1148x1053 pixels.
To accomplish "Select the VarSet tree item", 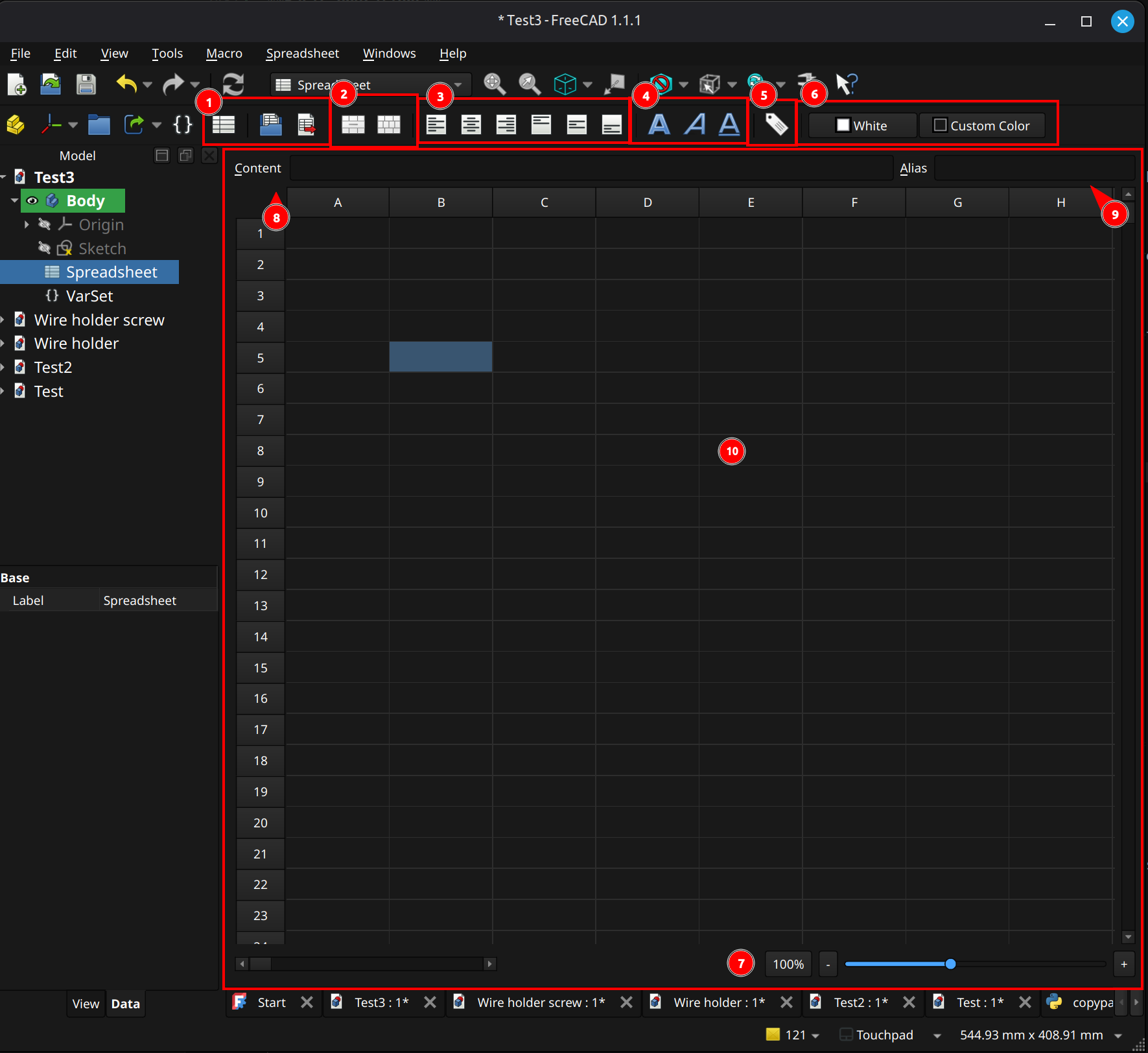I will coord(89,296).
